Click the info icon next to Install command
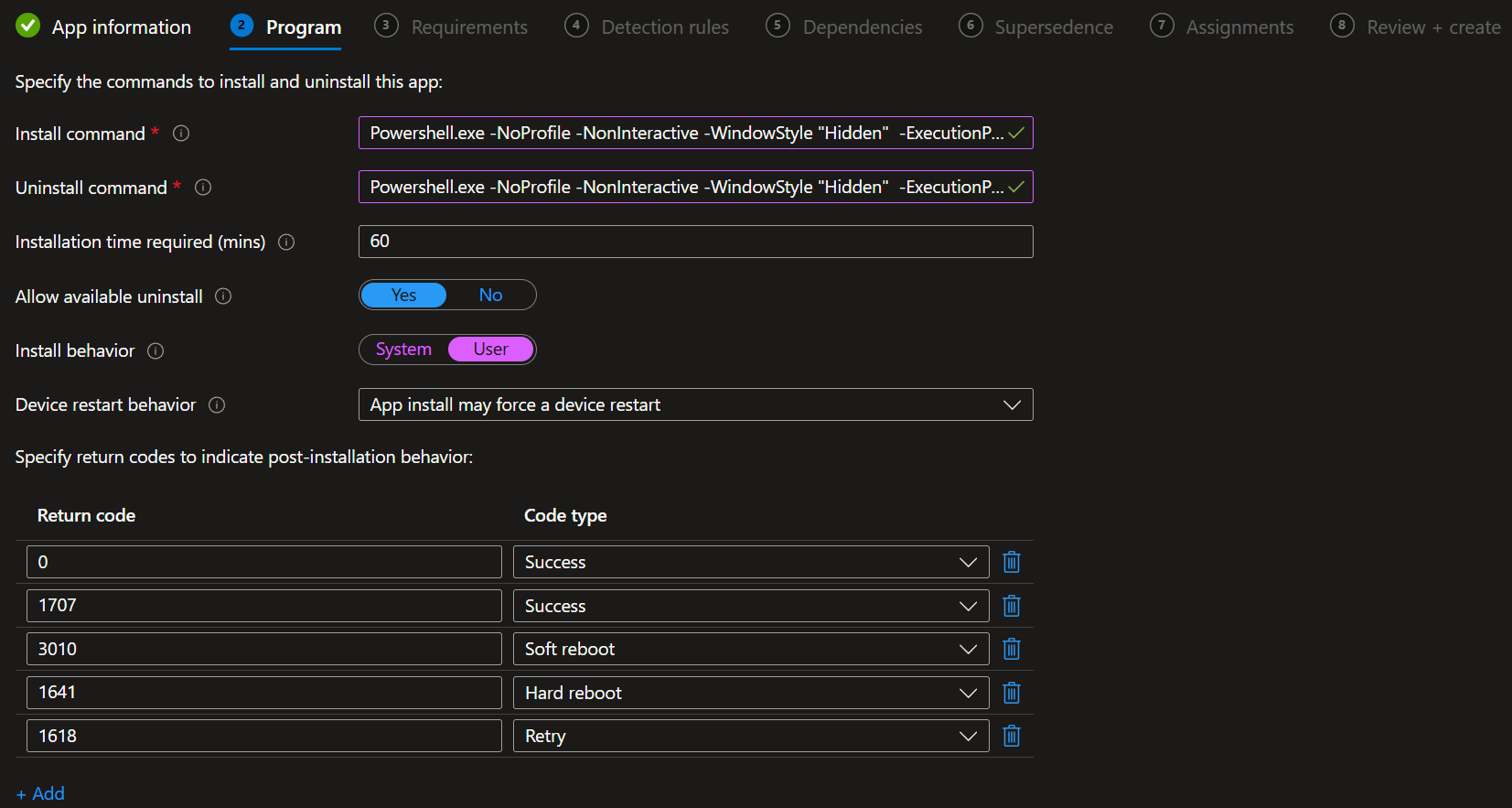The image size is (1512, 808). tap(181, 134)
